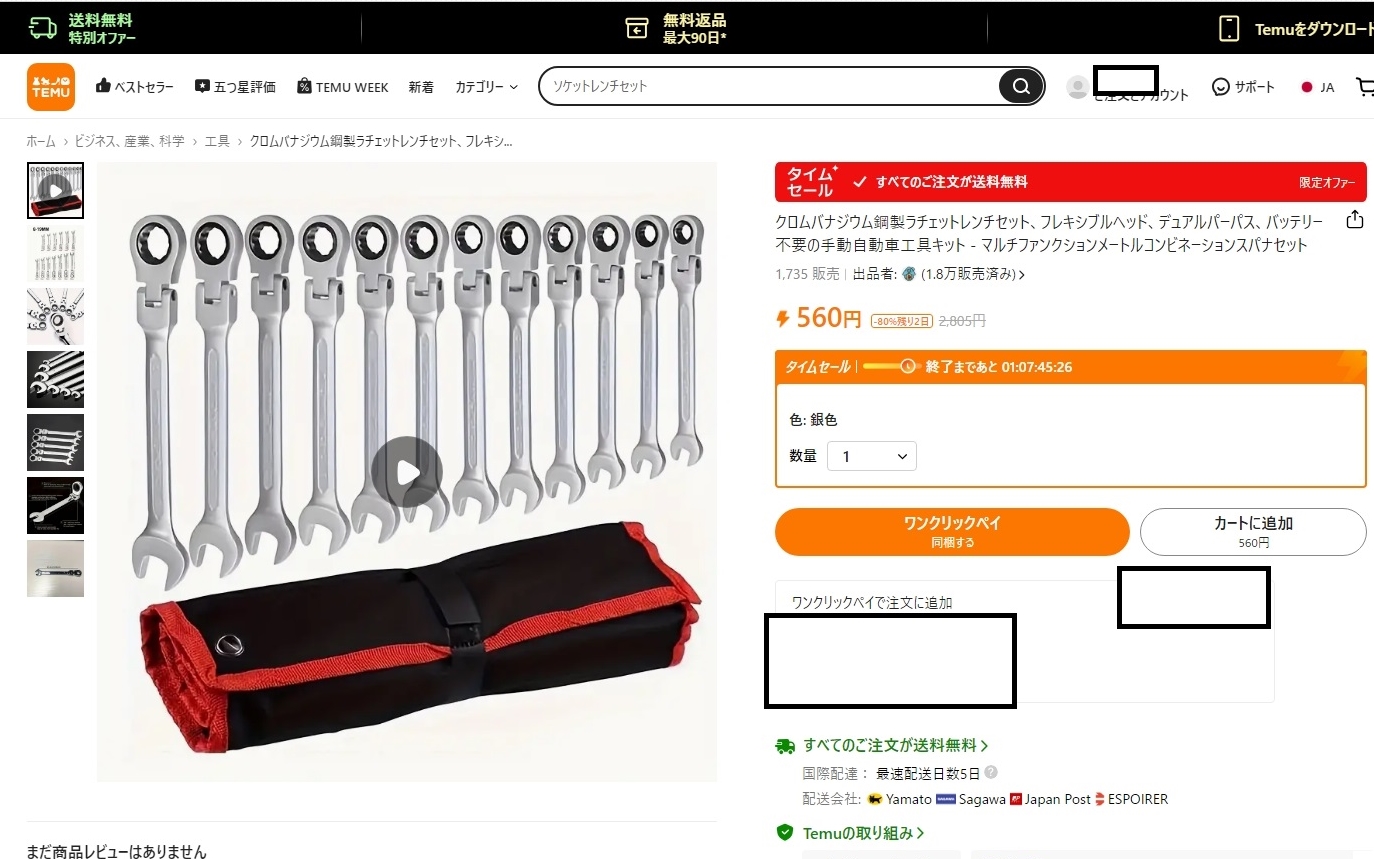Open the ベストセラー tab
The height and width of the screenshot is (859, 1374).
coord(134,87)
